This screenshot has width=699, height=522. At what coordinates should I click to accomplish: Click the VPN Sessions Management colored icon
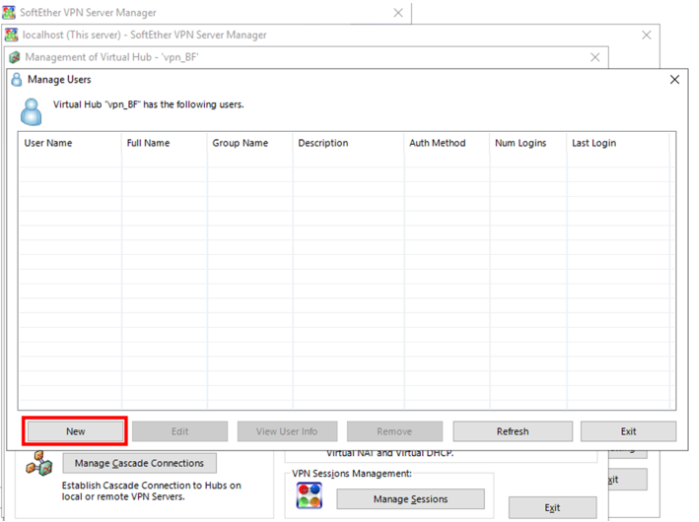click(x=309, y=495)
